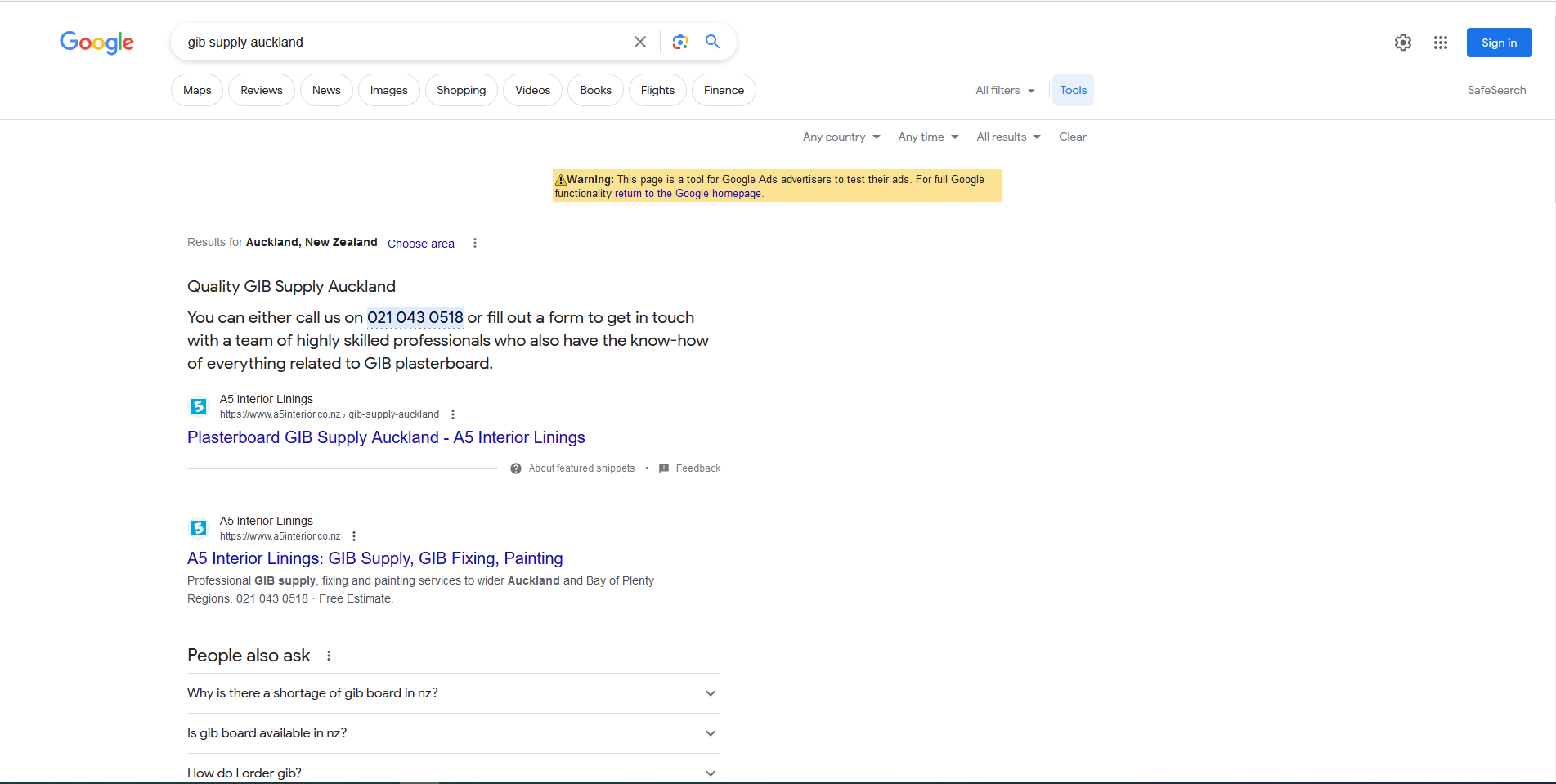Click into the search input field
1556x784 pixels.
[405, 42]
